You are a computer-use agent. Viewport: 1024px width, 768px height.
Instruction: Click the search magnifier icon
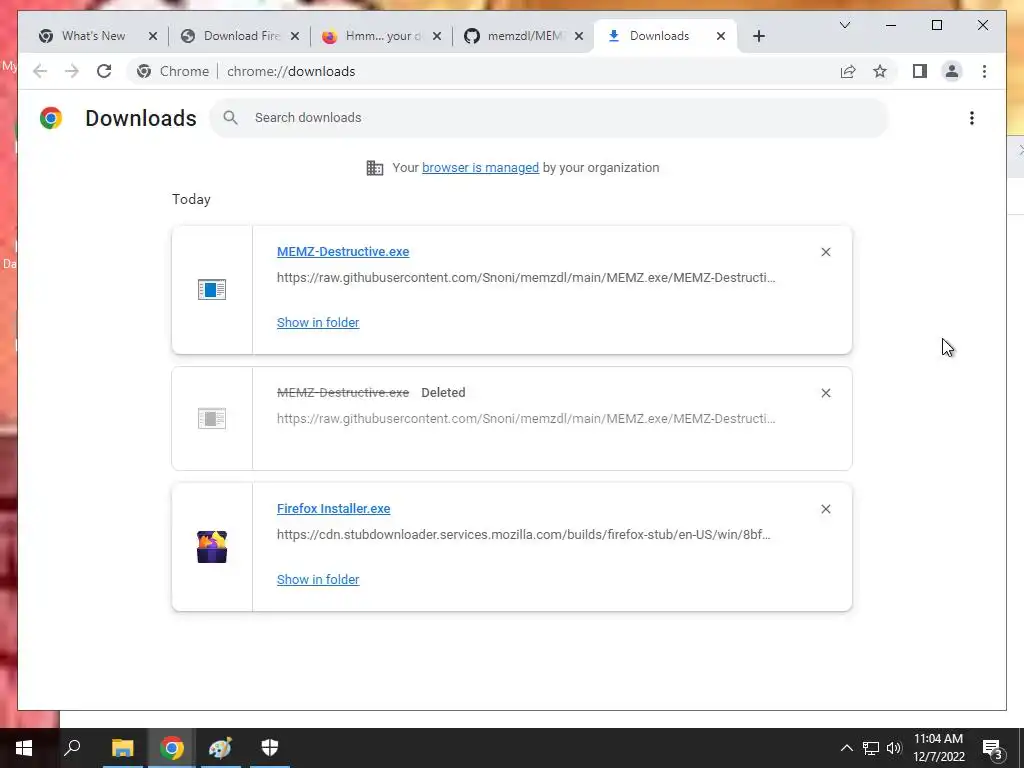(x=230, y=118)
